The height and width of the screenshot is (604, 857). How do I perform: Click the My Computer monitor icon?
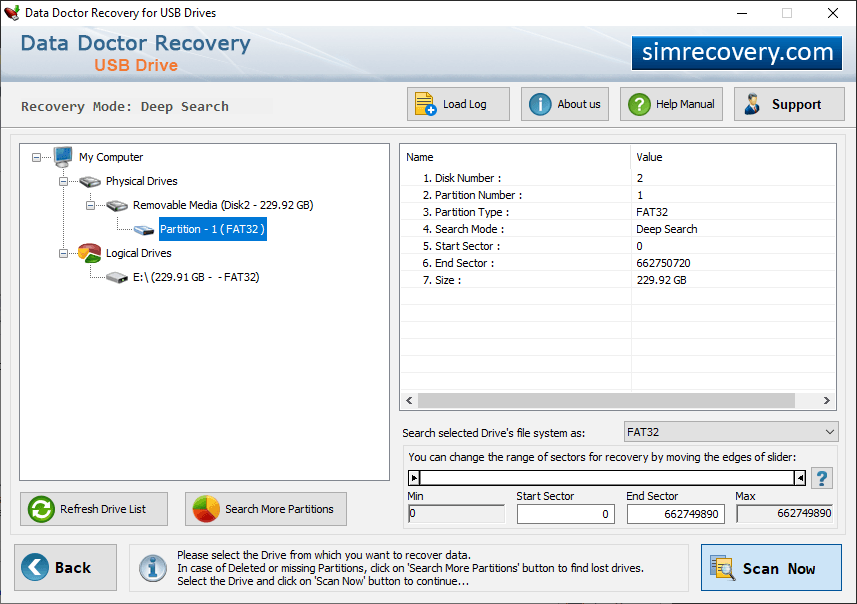pos(63,156)
